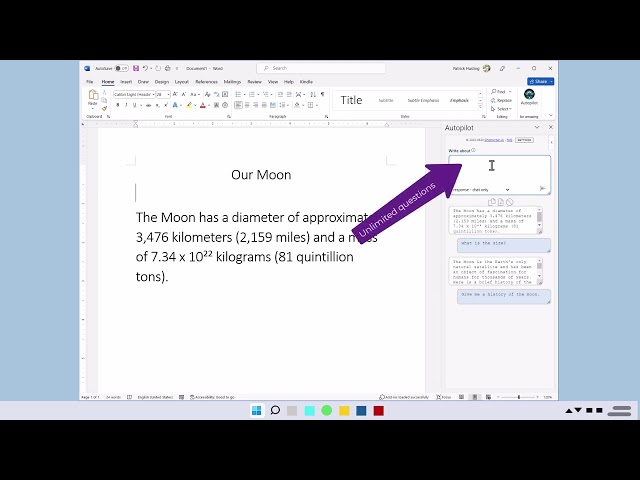This screenshot has height=480, width=640.
Task: Open the text highlight color picker
Action: click(x=195, y=105)
